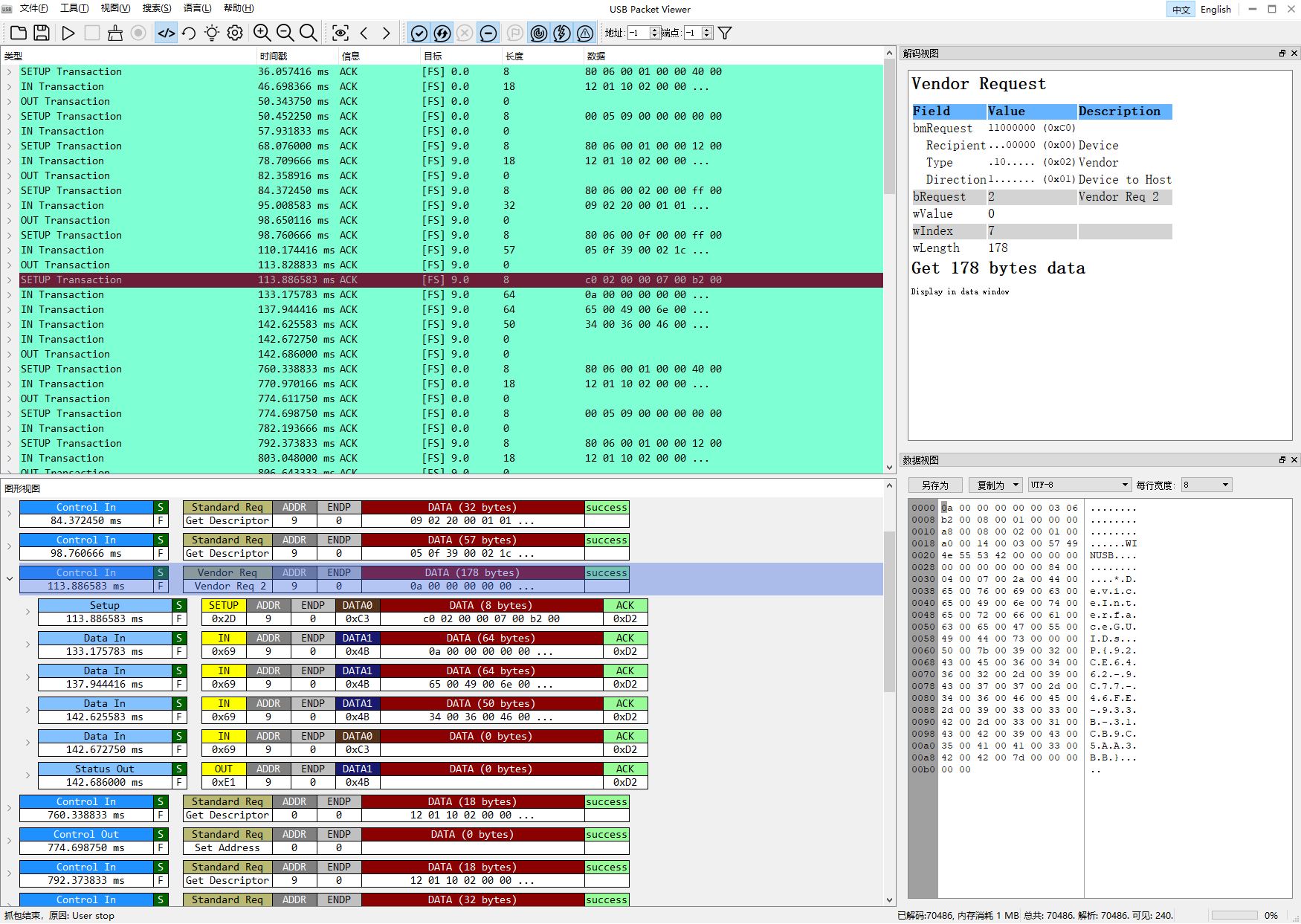Zoom in using the magnifier plus icon
This screenshot has width=1301, height=924.
pos(262,33)
